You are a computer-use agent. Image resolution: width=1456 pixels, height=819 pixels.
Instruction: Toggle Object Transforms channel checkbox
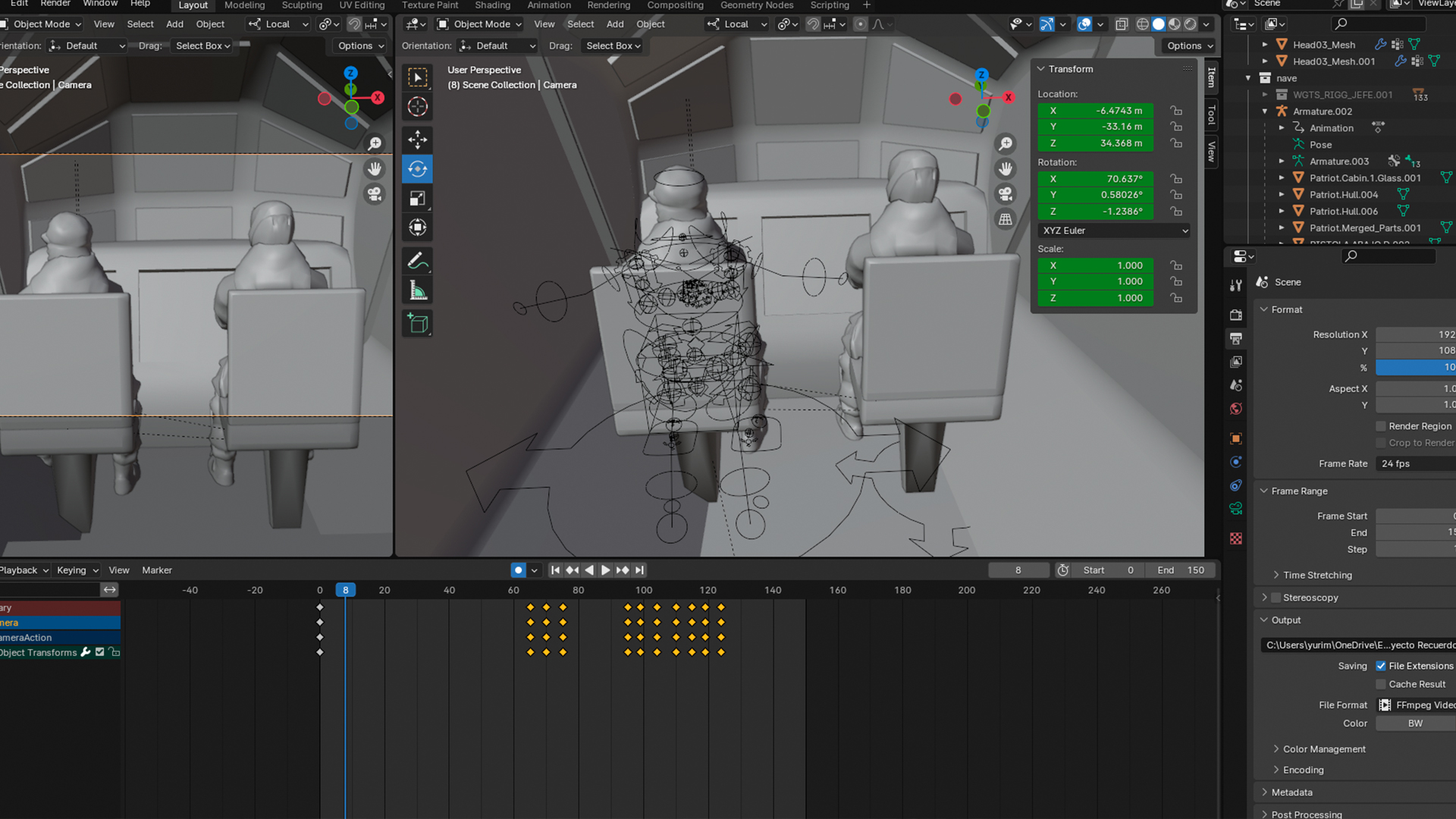99,652
